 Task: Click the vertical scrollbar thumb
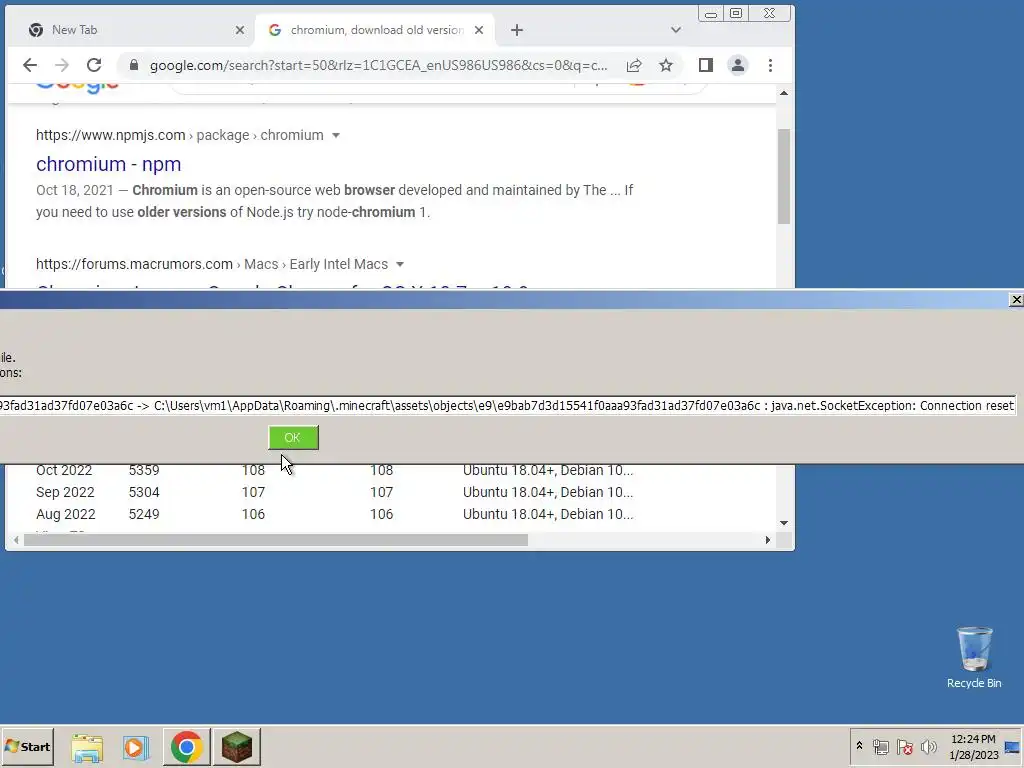(784, 176)
